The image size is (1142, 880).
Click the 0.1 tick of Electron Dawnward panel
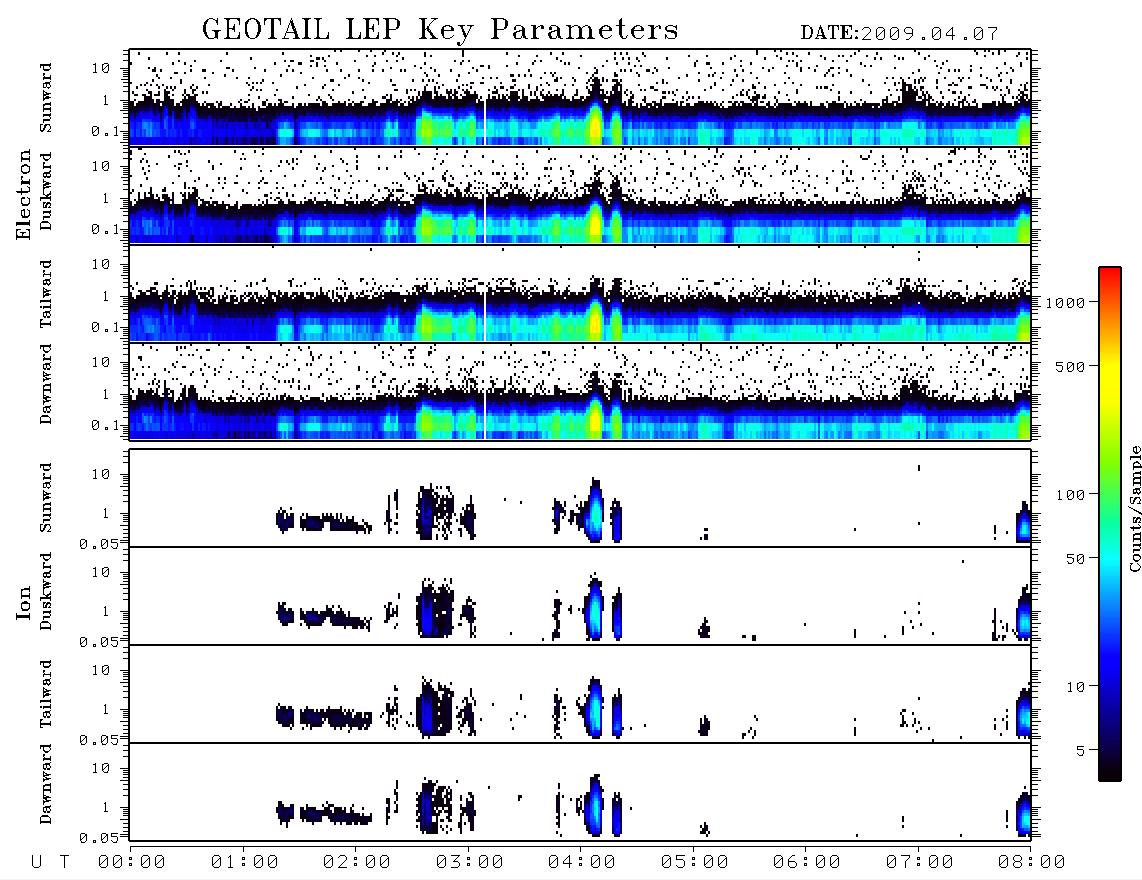[x=106, y=425]
